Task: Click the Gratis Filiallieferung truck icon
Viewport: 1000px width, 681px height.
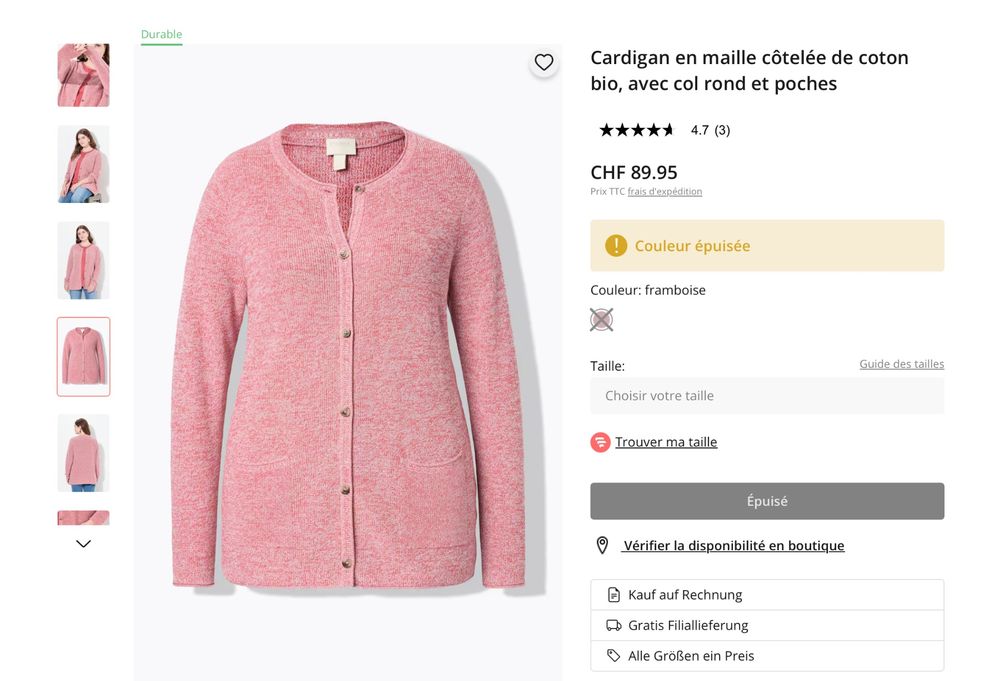Action: tap(614, 625)
